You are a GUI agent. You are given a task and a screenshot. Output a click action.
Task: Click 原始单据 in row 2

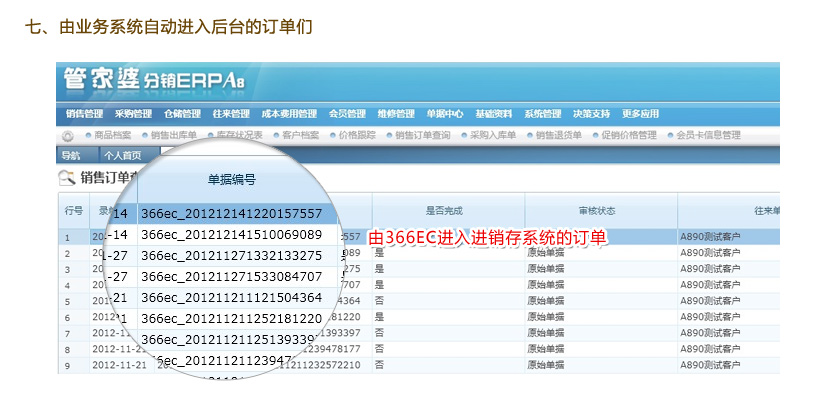click(546, 253)
